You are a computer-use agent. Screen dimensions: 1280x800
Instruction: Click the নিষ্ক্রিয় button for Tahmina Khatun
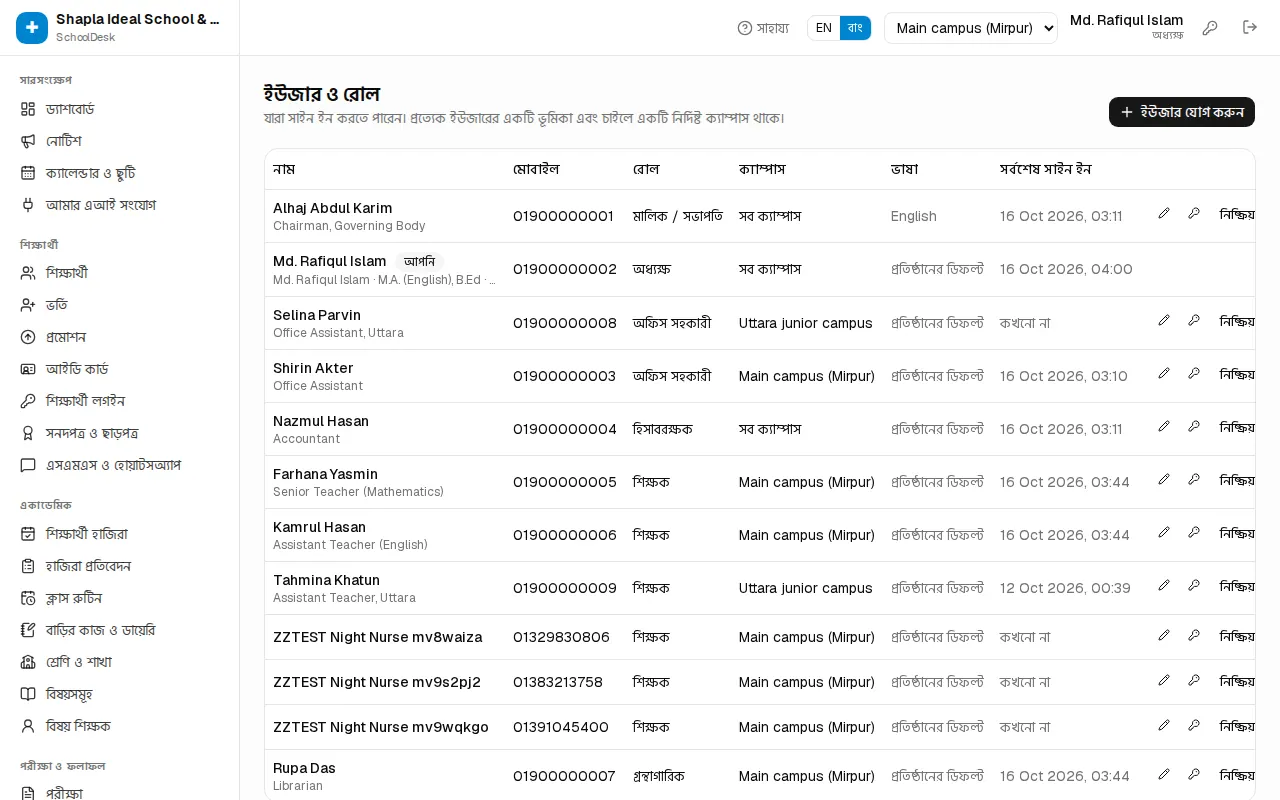coord(1237,586)
